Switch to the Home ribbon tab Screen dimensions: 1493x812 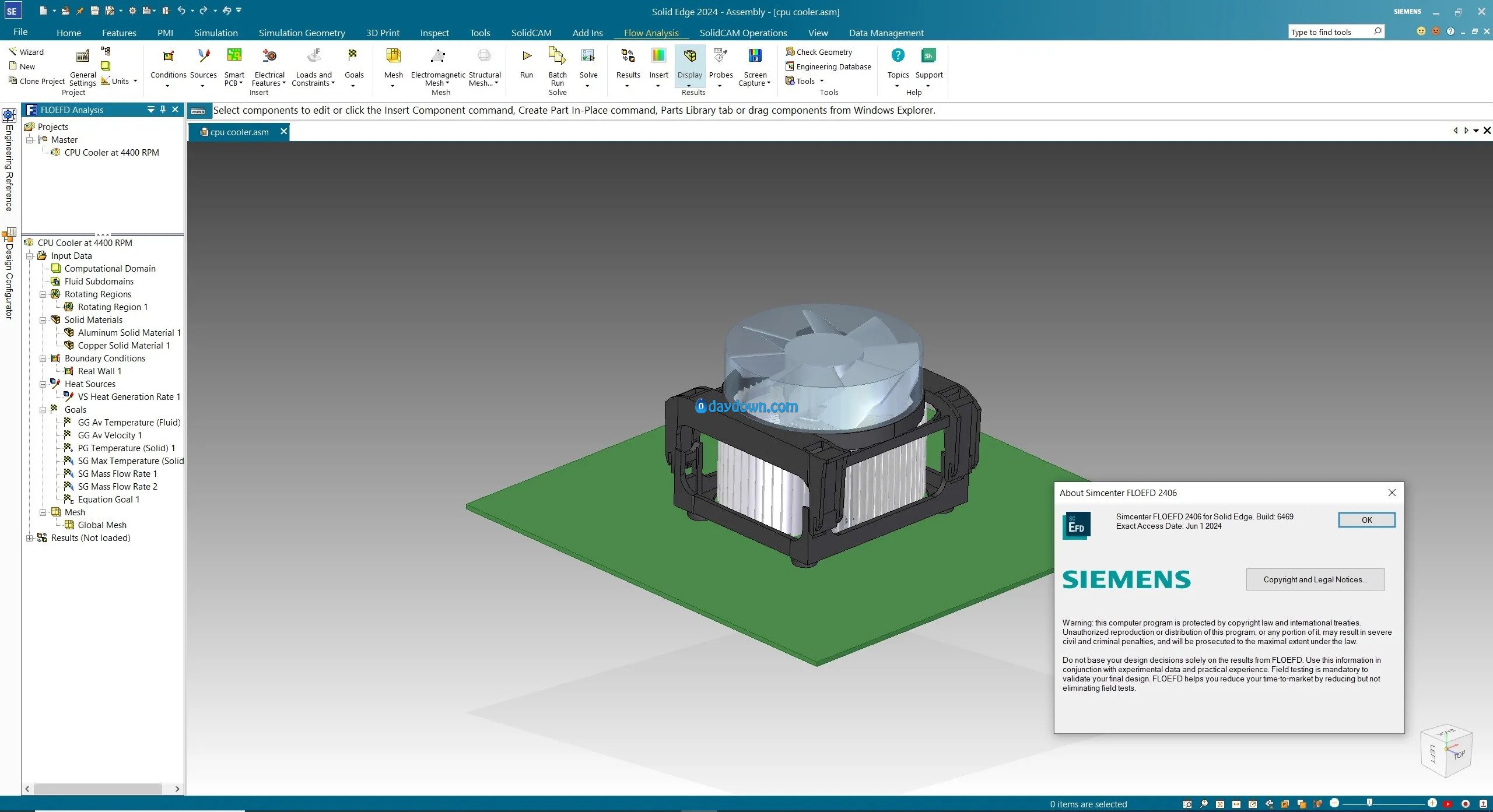click(x=69, y=33)
